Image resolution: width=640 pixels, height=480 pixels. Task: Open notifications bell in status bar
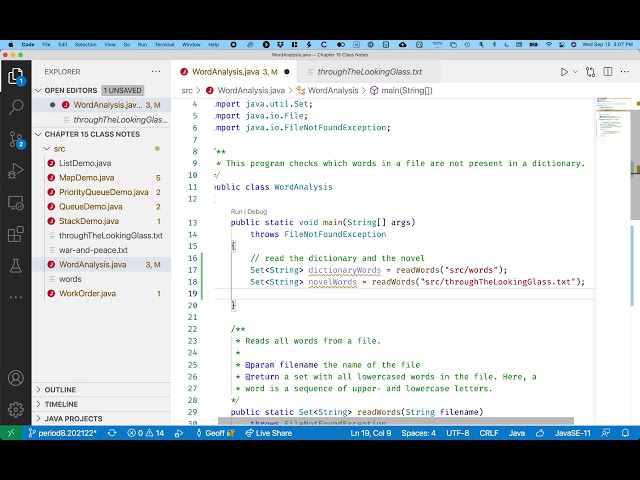(x=625, y=433)
